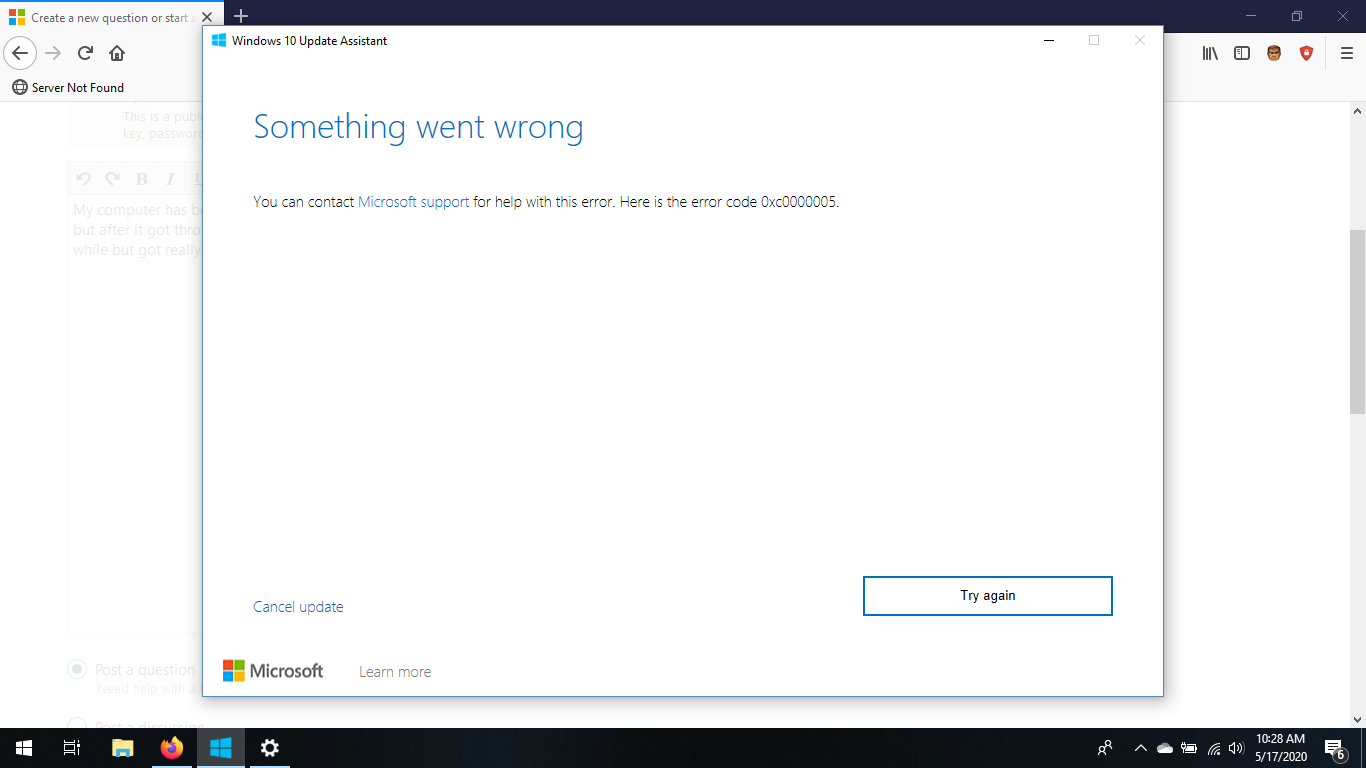
Task: Click the volume speaker tray icon
Action: 1236,748
